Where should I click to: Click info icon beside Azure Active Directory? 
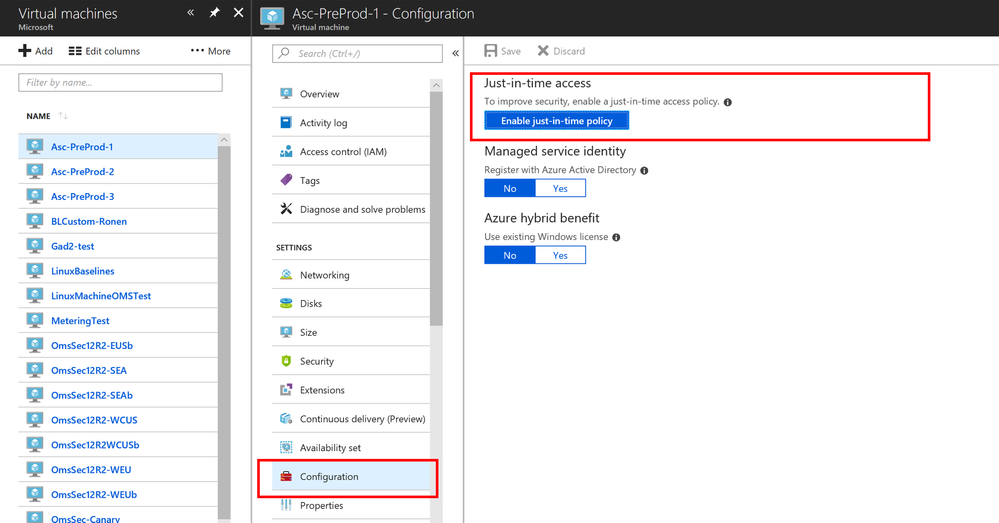click(x=644, y=171)
